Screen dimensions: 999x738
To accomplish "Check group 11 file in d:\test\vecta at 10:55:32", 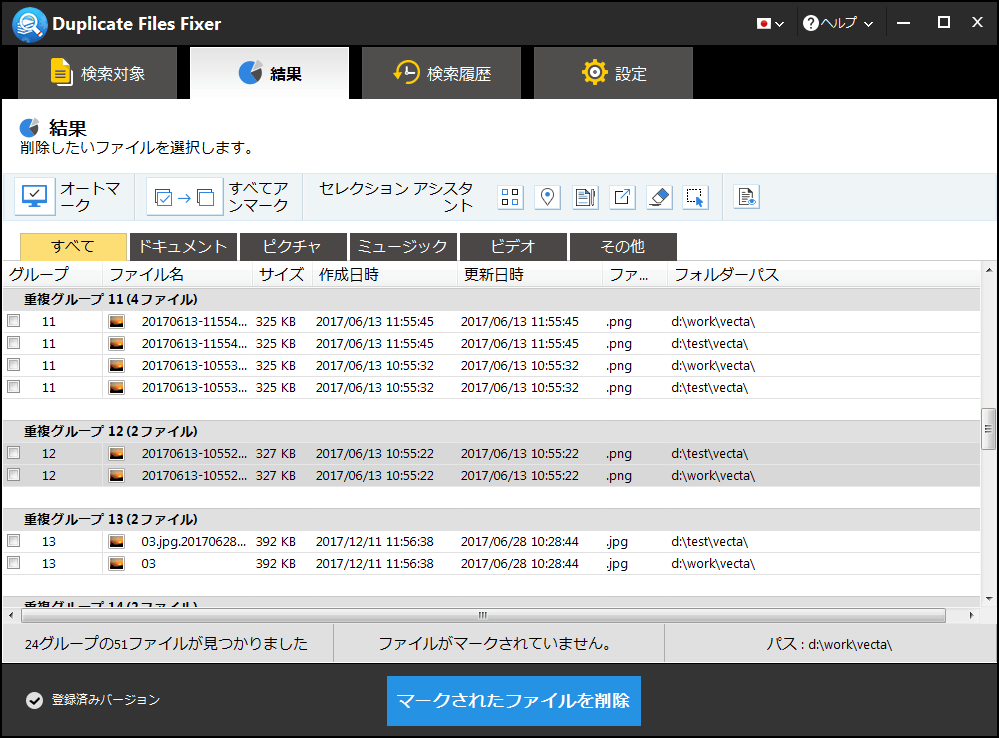I will coord(13,387).
